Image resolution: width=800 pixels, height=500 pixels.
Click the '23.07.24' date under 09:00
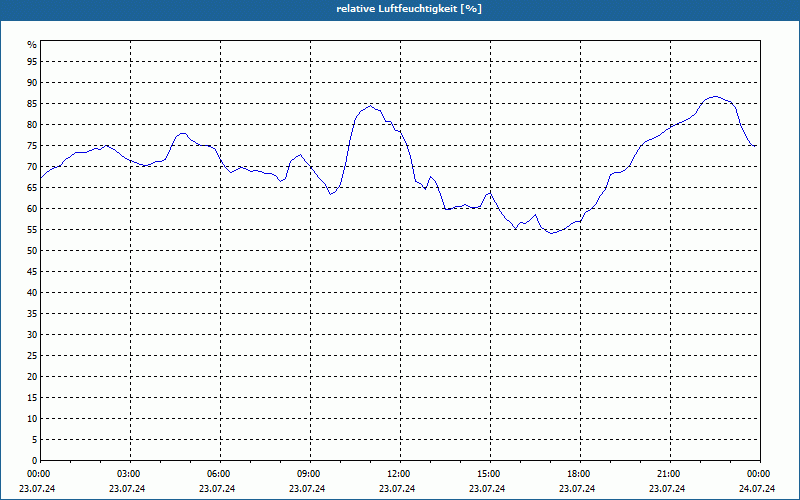pos(307,489)
